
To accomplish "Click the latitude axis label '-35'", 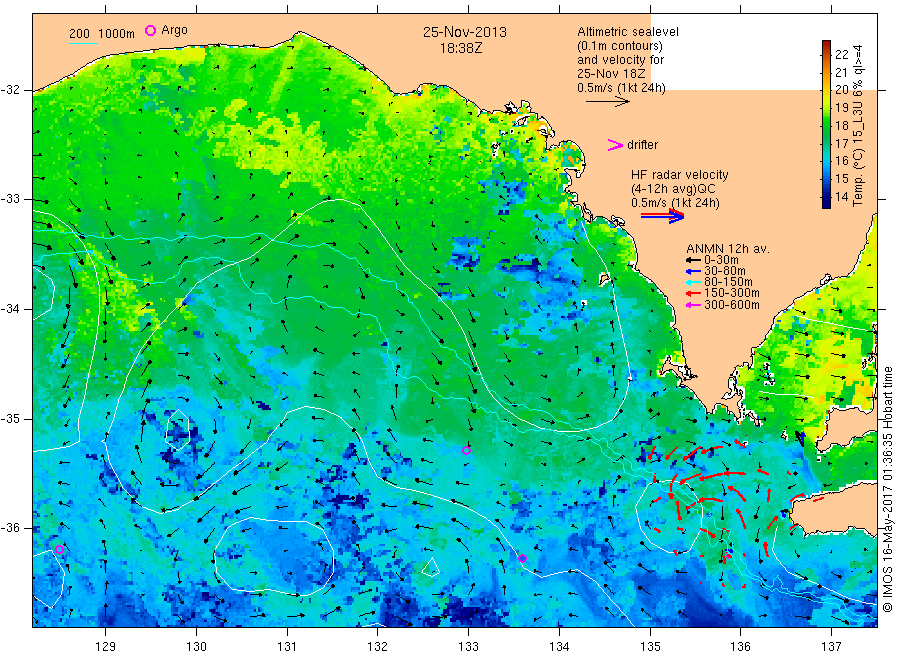I will [x=10, y=419].
